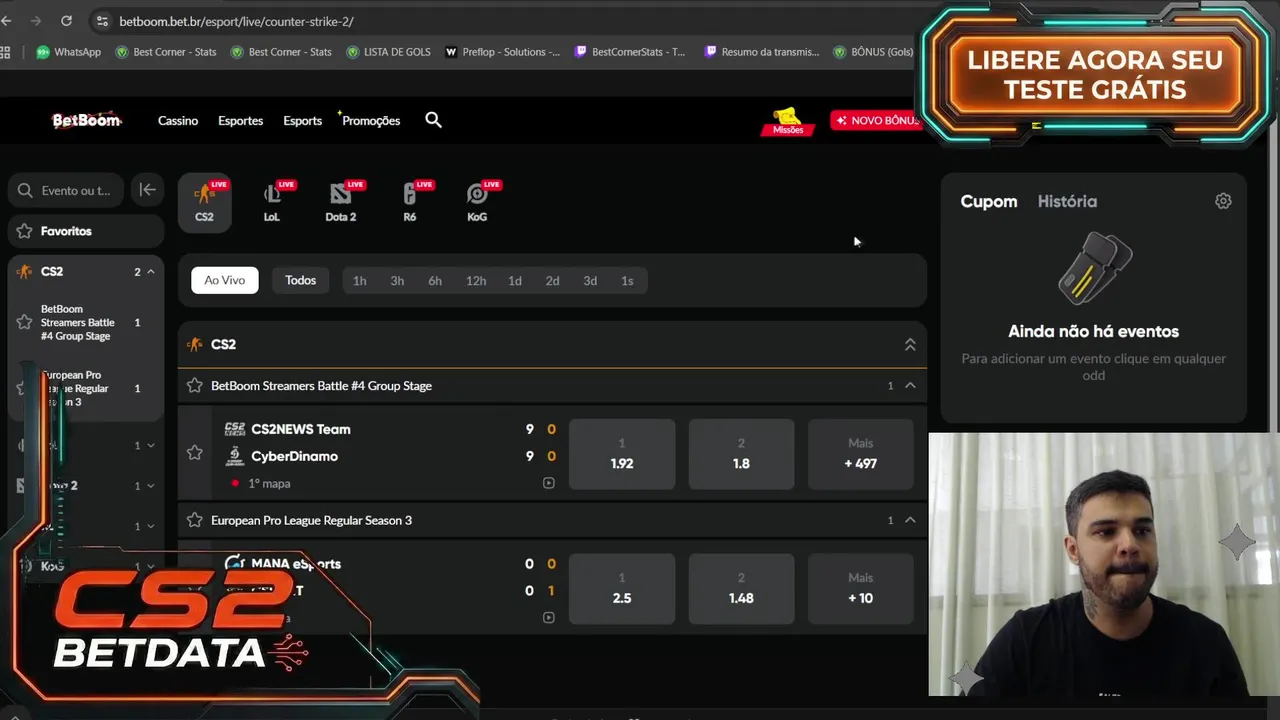Switch to História tab

[x=1067, y=201]
